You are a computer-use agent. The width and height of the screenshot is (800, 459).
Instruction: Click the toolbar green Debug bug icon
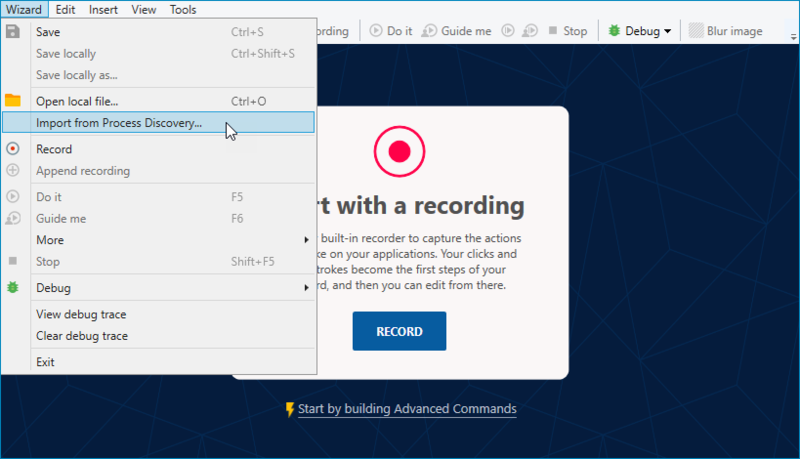point(614,31)
